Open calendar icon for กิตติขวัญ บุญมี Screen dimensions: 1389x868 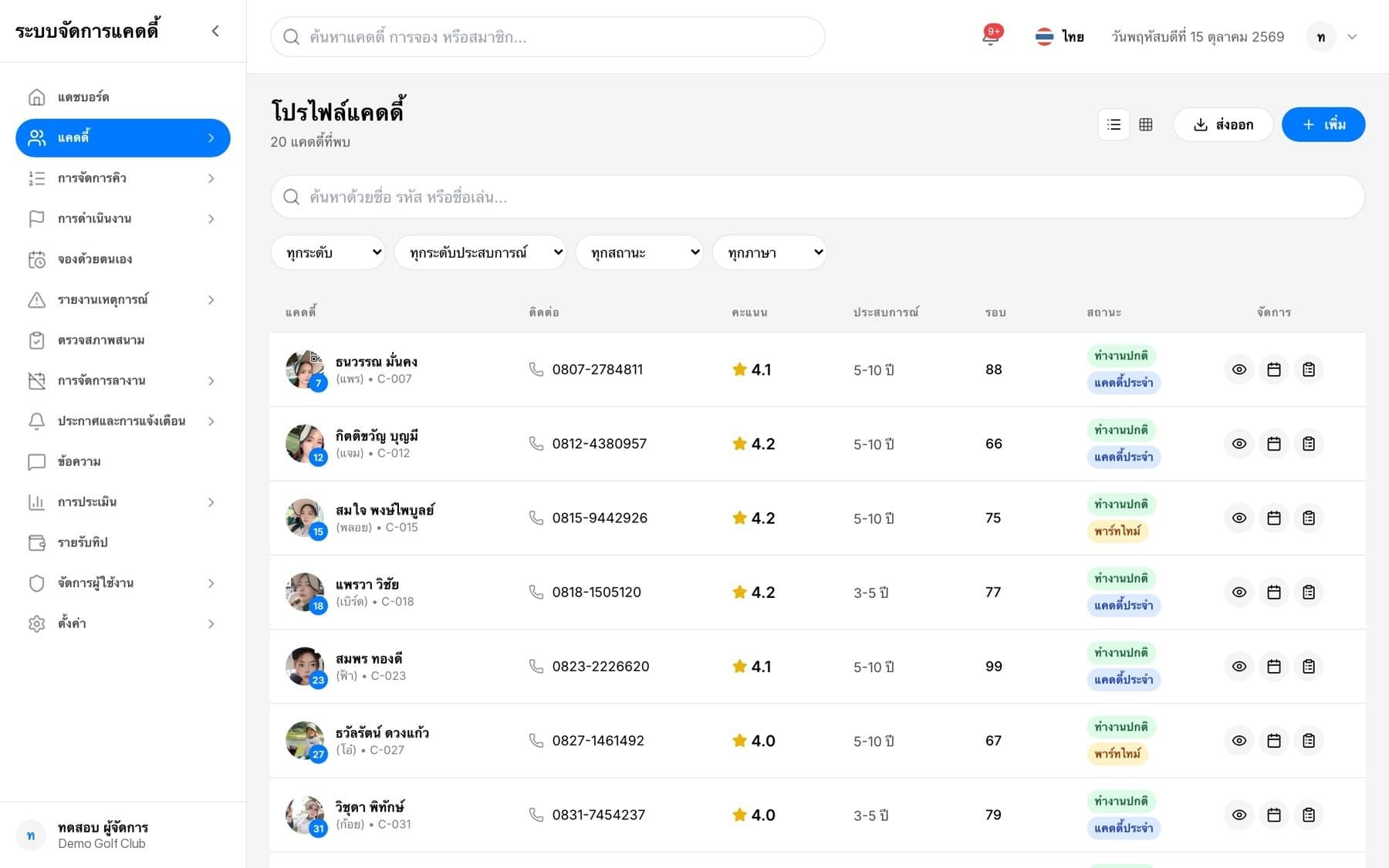tap(1274, 444)
